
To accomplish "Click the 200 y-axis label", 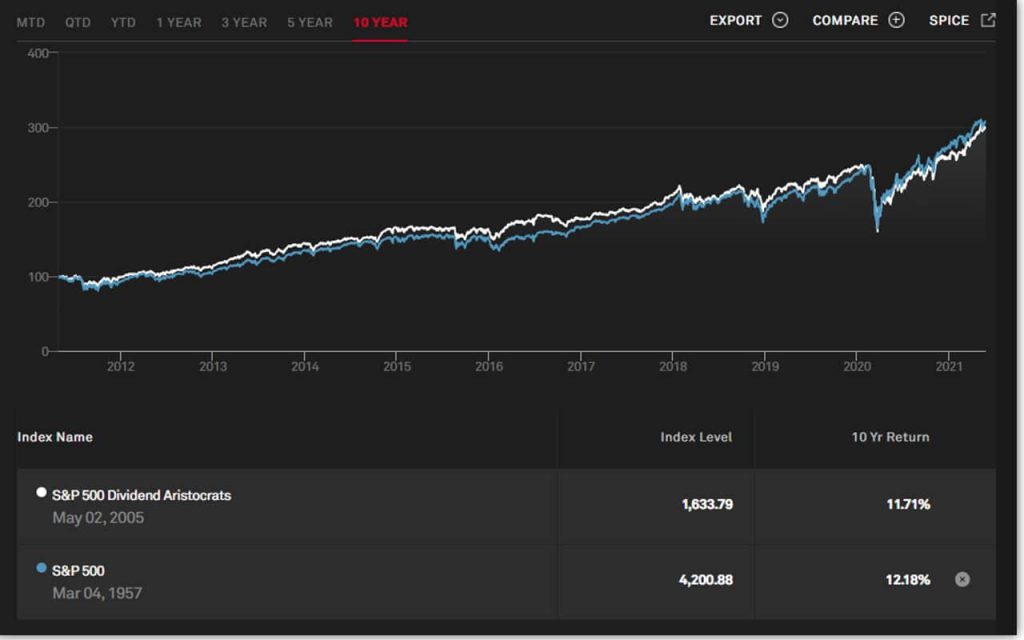I will point(38,202).
